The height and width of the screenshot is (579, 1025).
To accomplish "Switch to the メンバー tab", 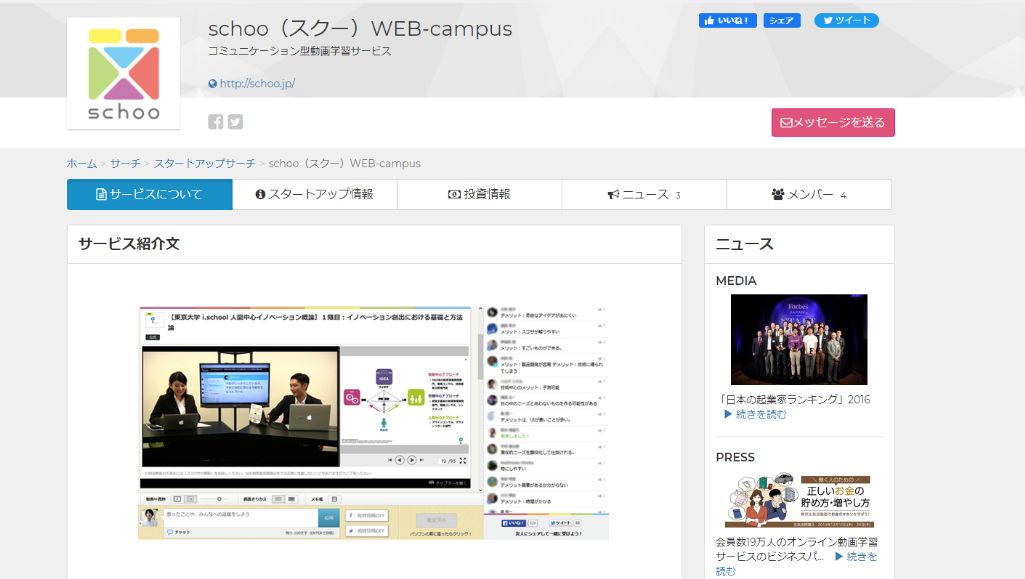I will pos(809,194).
